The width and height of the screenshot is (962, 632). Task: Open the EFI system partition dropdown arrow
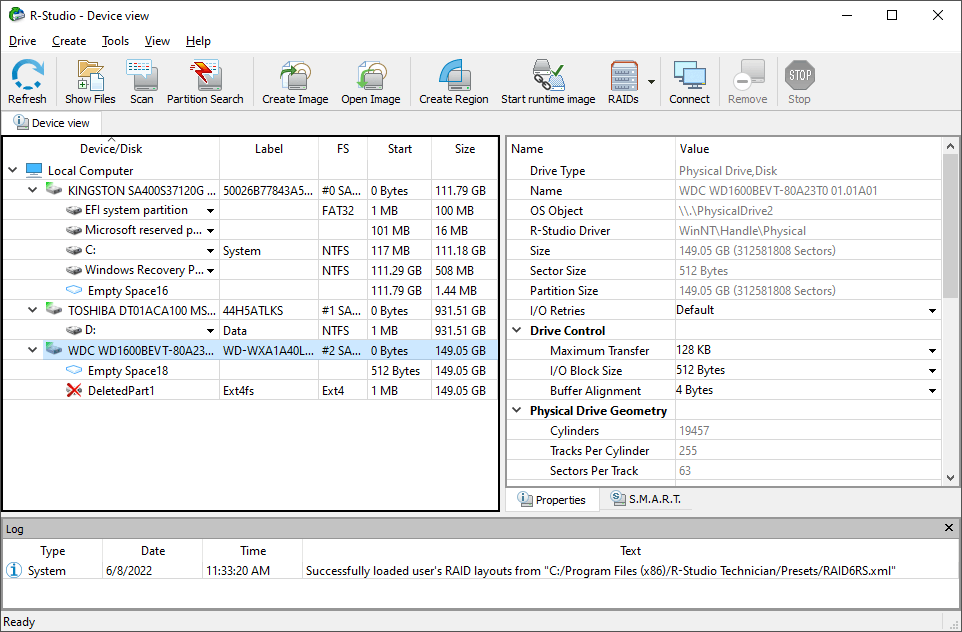tap(210, 210)
